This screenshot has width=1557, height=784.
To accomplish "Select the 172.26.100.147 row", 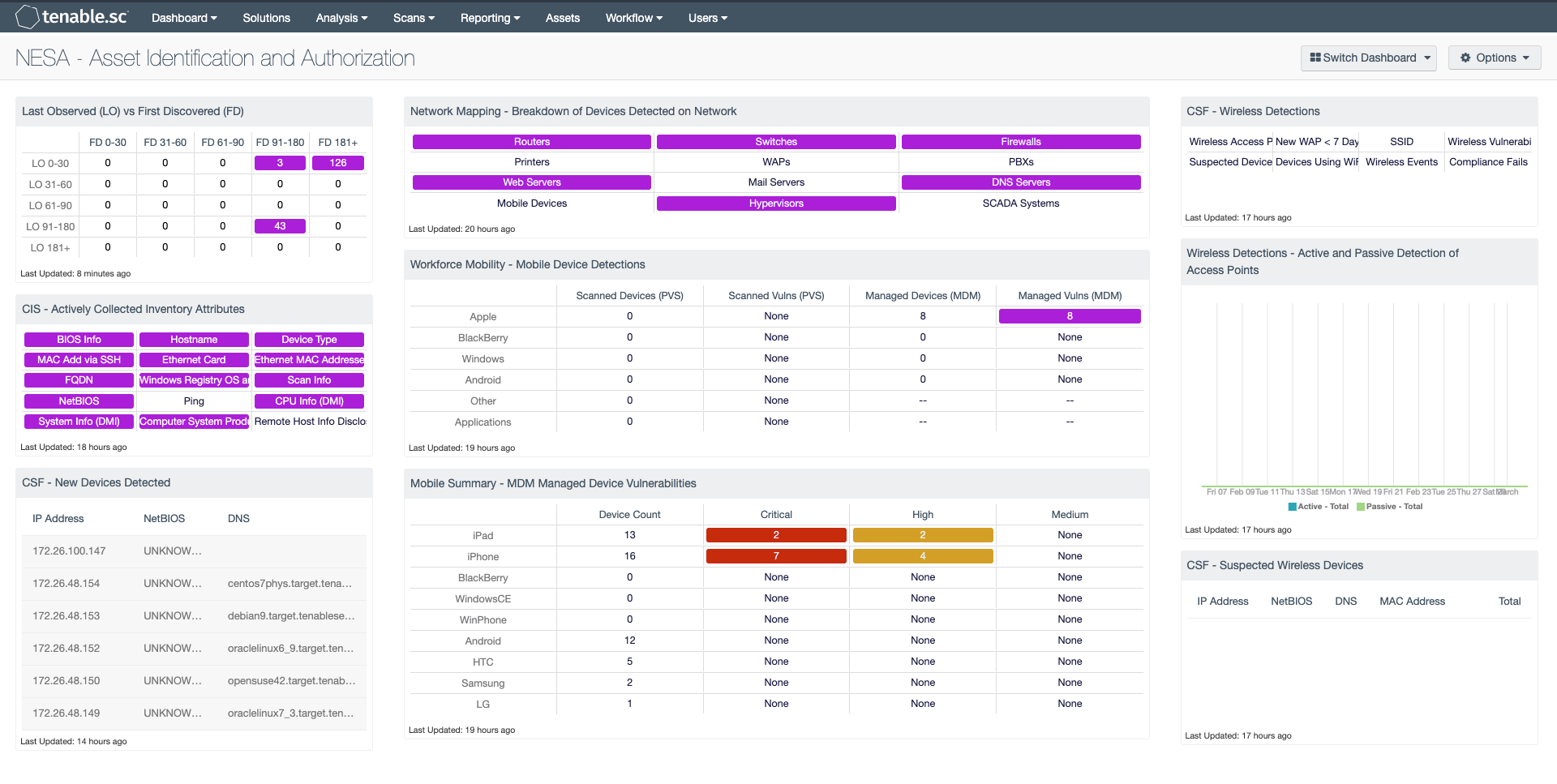I will (x=194, y=551).
